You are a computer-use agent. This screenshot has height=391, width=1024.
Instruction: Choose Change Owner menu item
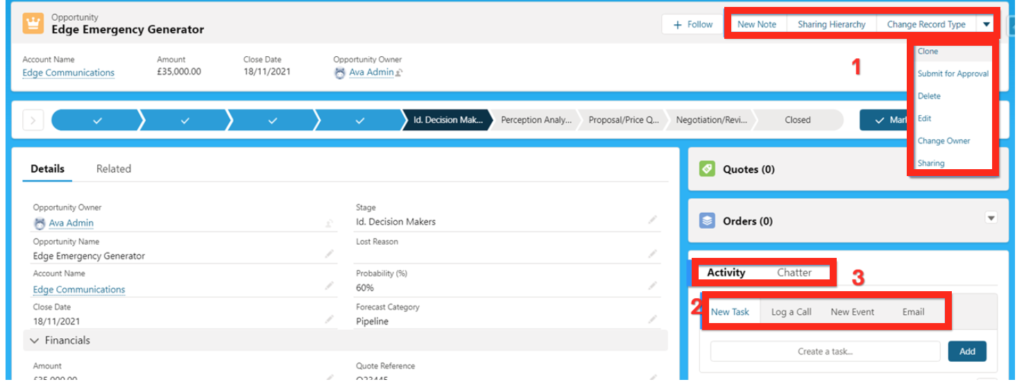pyautogui.click(x=944, y=140)
